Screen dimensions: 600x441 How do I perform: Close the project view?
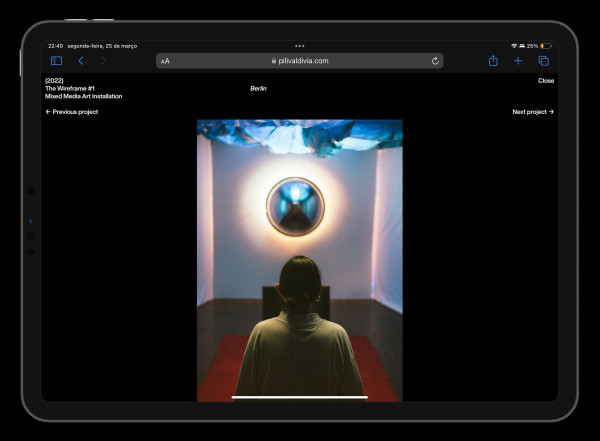(545, 80)
